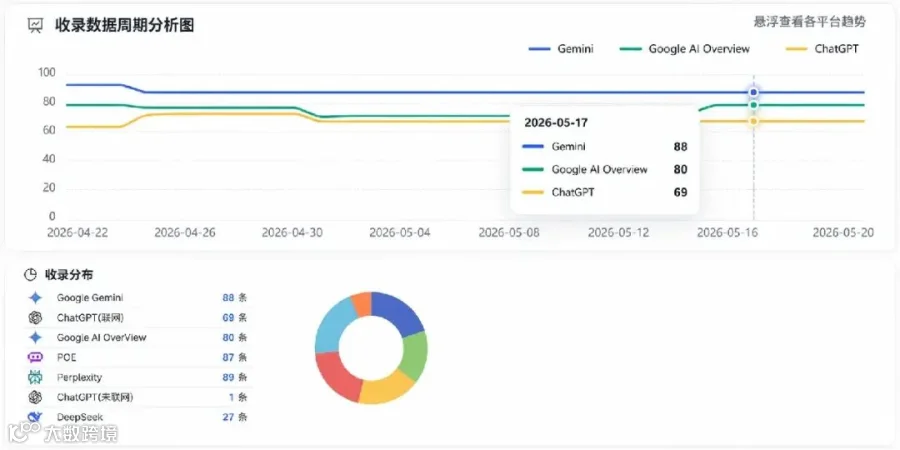The image size is (900, 450).
Task: Click the Google Gemini sparkle icon
Action: [x=35, y=298]
